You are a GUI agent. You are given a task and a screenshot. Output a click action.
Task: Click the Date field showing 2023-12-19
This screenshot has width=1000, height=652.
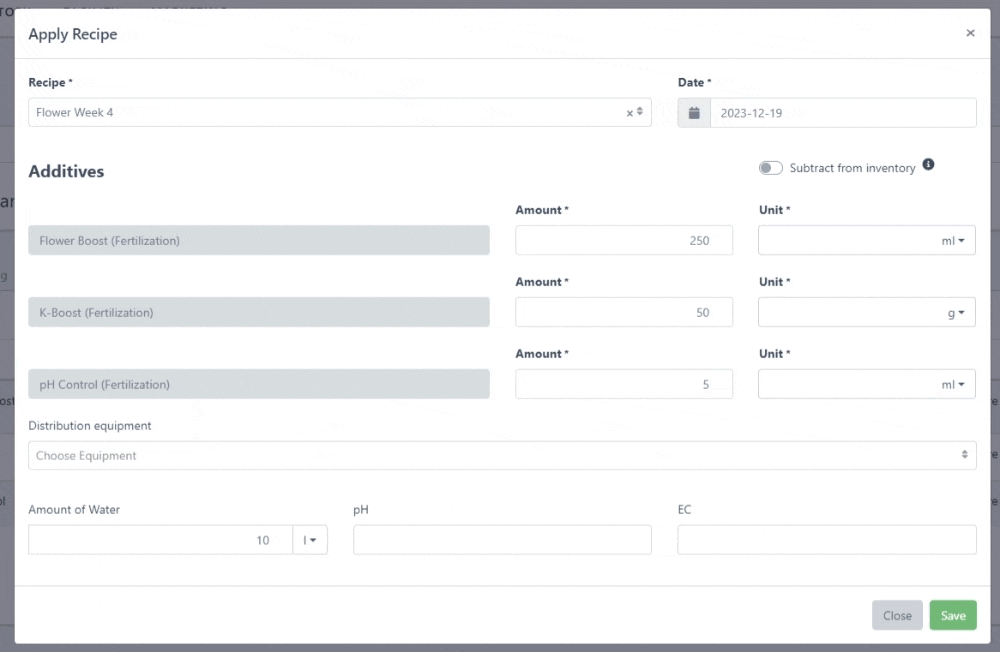point(842,113)
